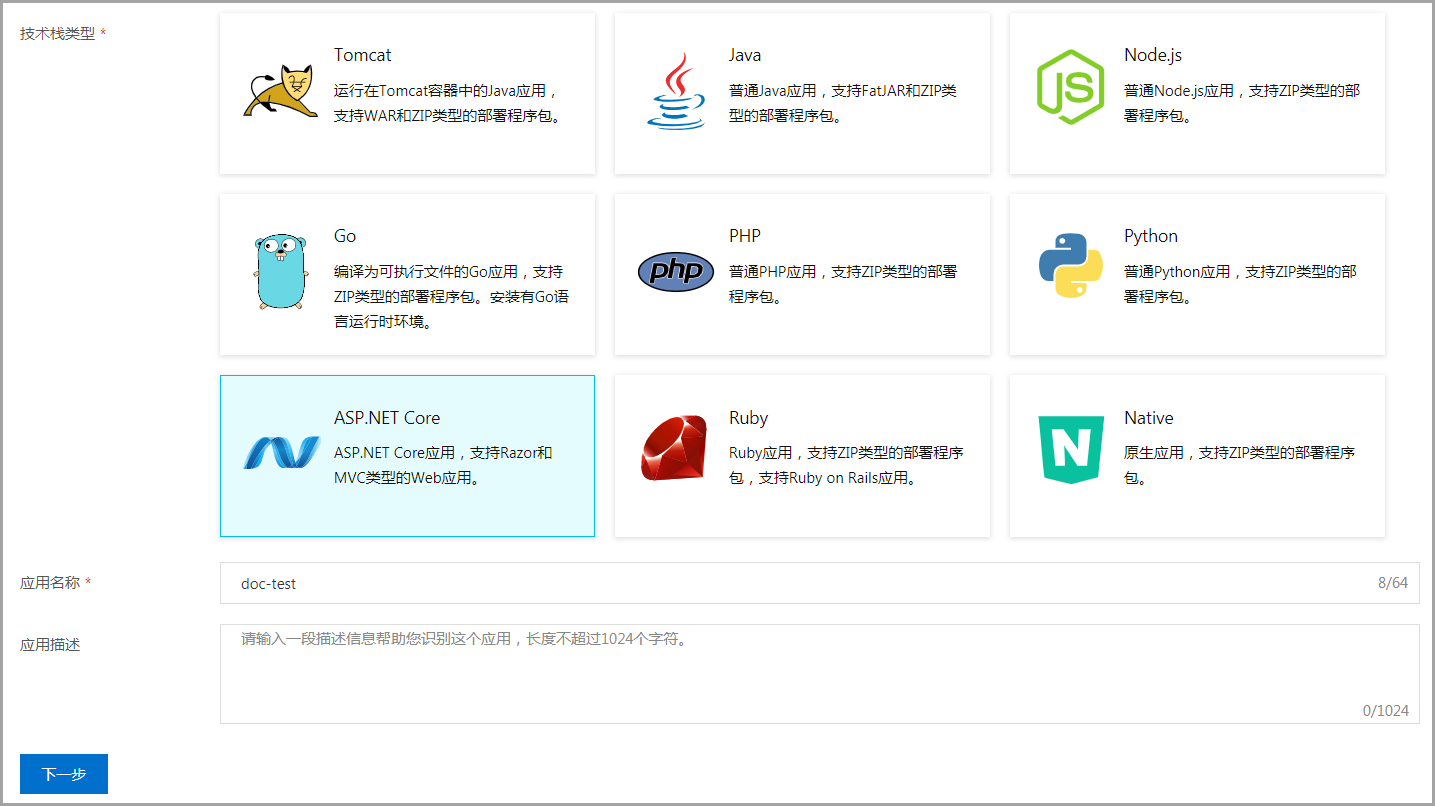Pick the Native stack title
The image size is (1435, 806).
pos(1149,418)
